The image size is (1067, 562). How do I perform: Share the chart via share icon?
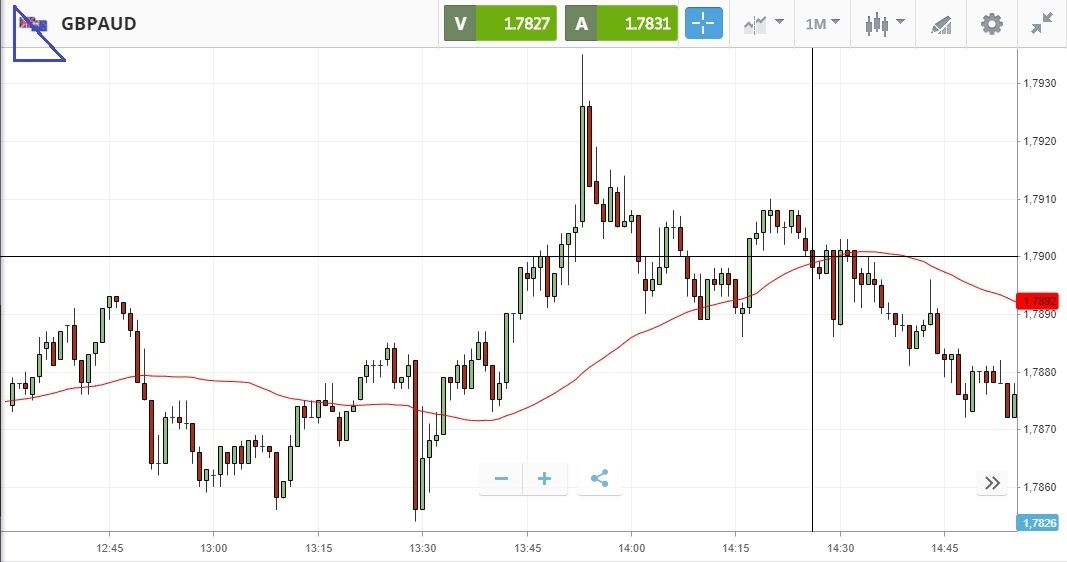click(599, 479)
